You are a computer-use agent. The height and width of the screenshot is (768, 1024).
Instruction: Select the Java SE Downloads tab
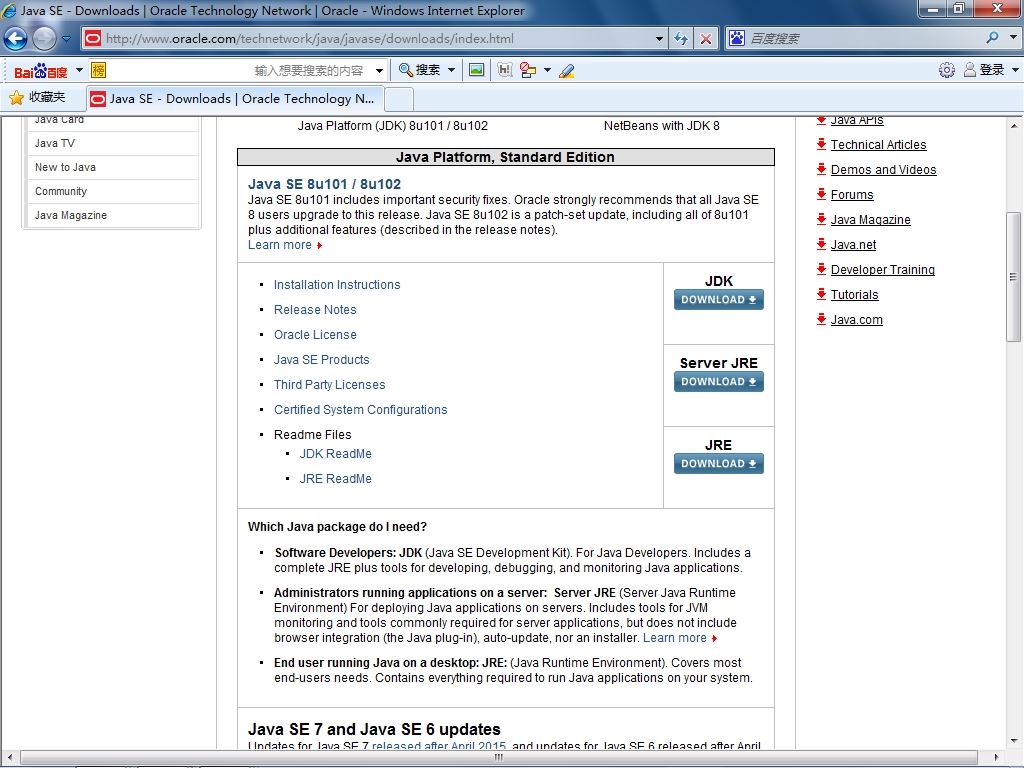coord(235,99)
